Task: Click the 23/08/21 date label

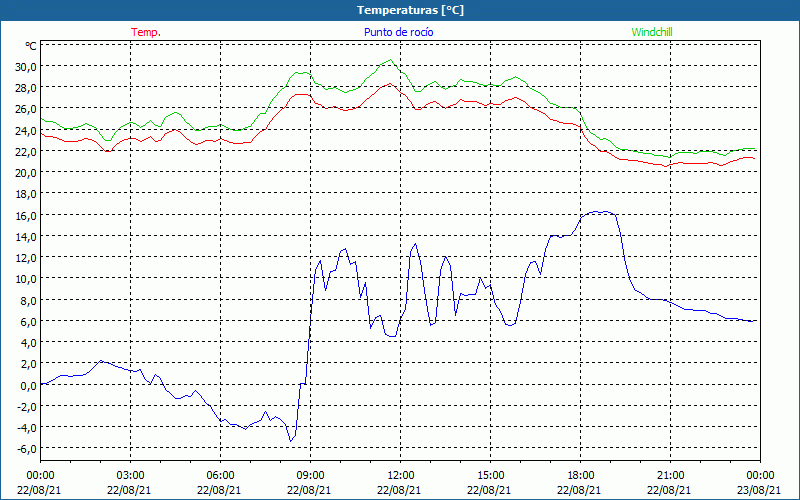Action: (759, 490)
